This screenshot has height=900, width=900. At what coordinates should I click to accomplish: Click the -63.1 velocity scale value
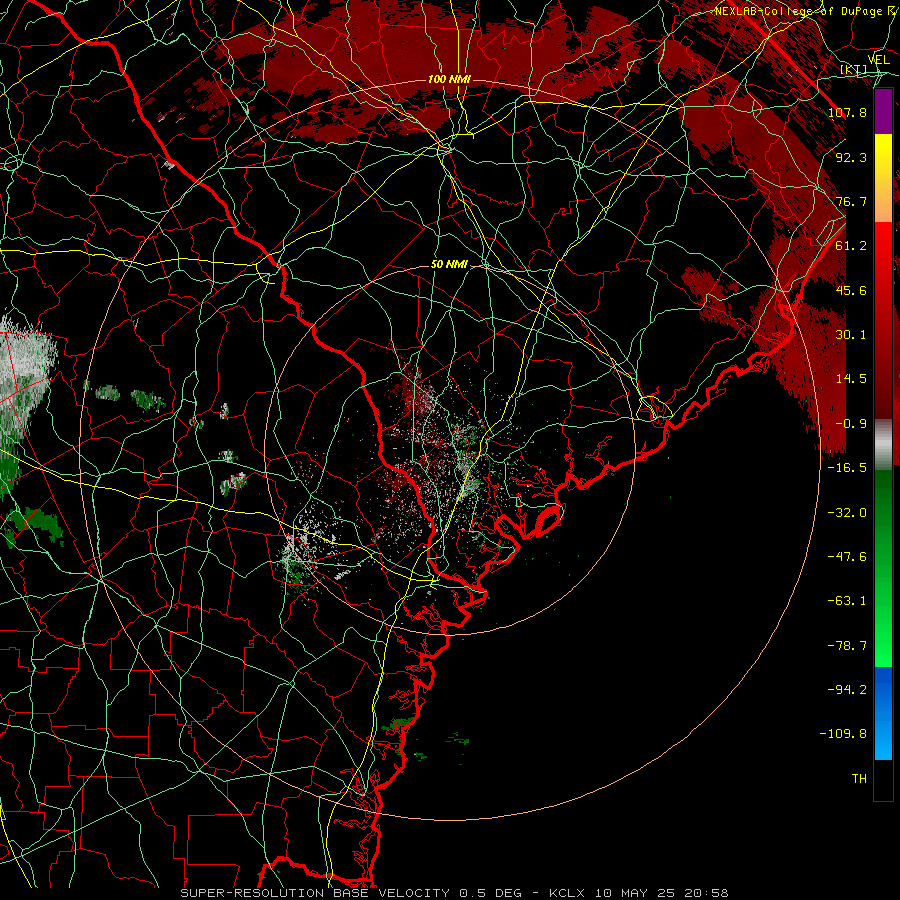coord(847,601)
